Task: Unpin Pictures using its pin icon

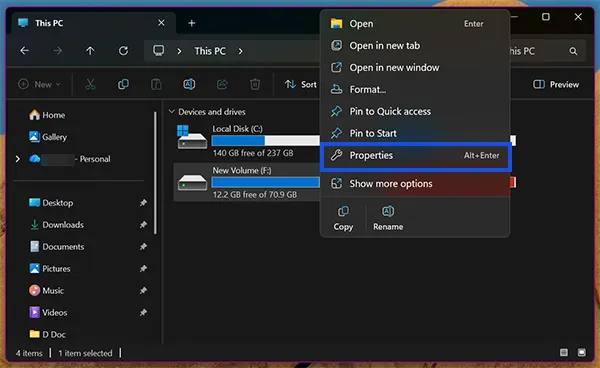Action: tap(143, 269)
